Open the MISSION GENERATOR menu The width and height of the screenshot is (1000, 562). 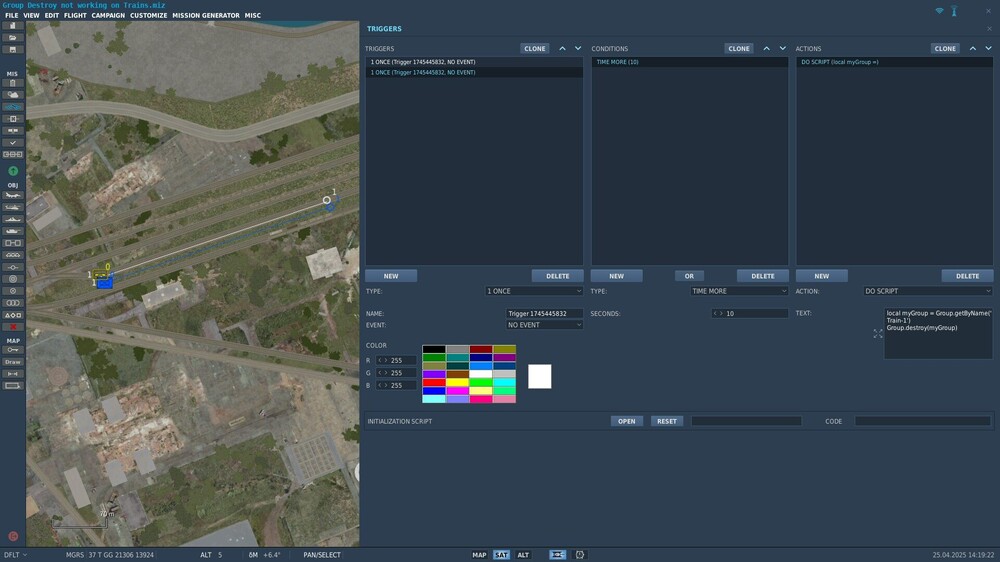pyautogui.click(x=206, y=15)
